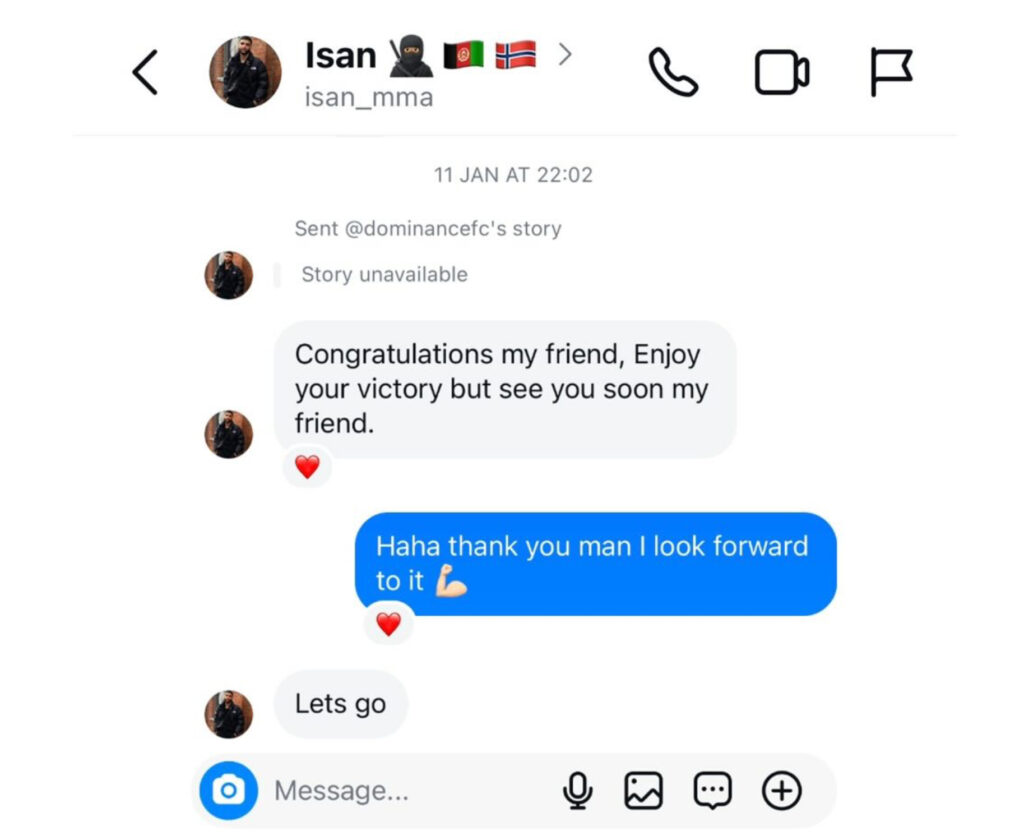Open the photo gallery icon
Viewport: 1024px width, 840px height.
(644, 790)
